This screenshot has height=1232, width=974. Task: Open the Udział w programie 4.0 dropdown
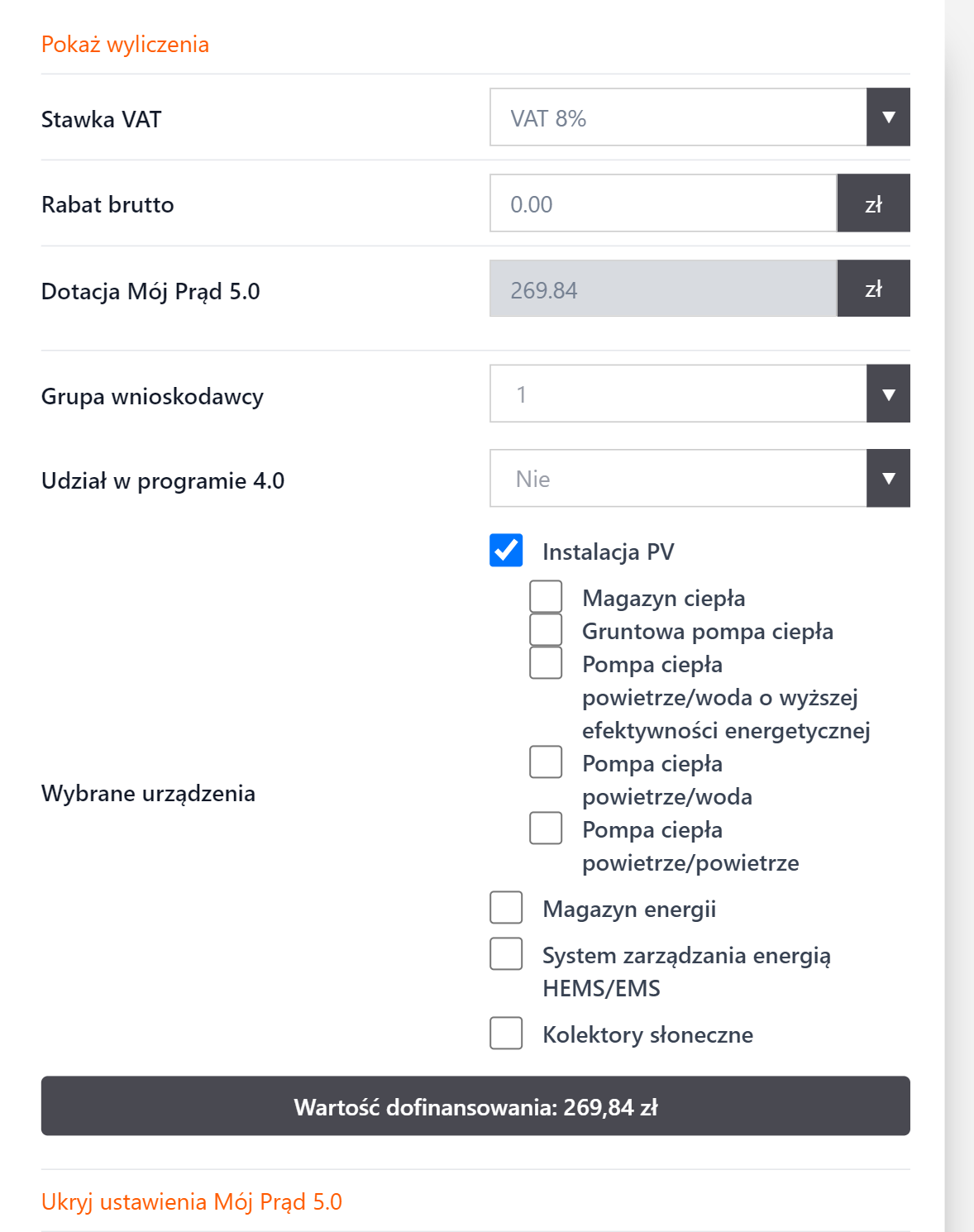888,479
